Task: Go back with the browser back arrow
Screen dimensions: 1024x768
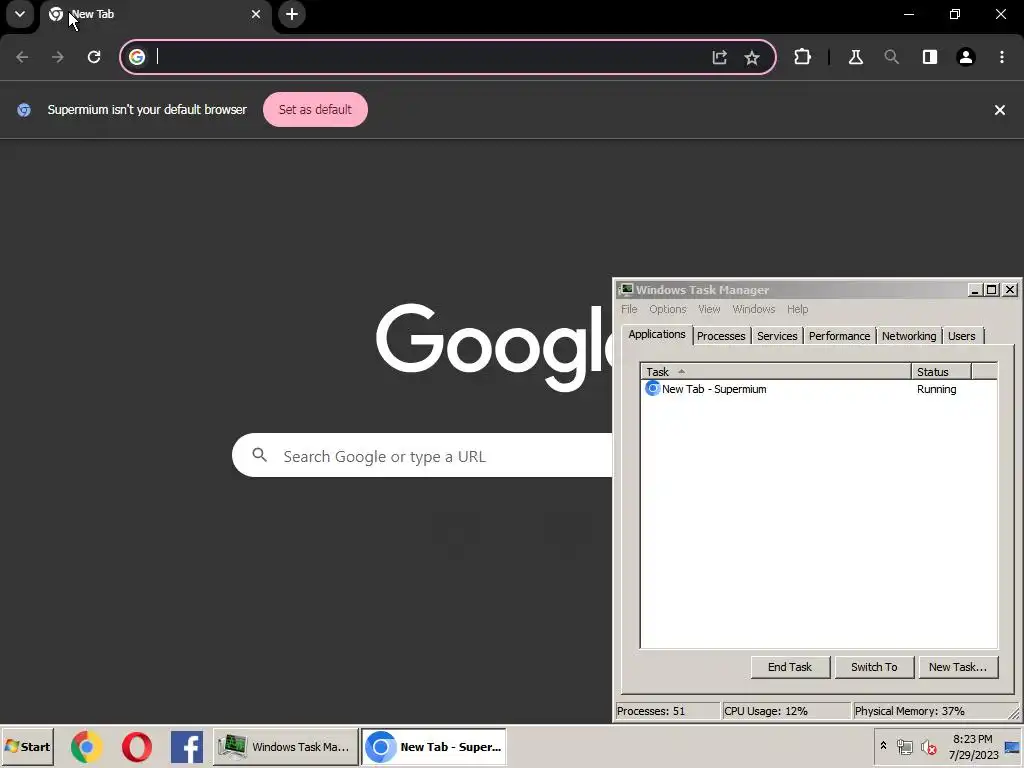Action: tap(22, 57)
